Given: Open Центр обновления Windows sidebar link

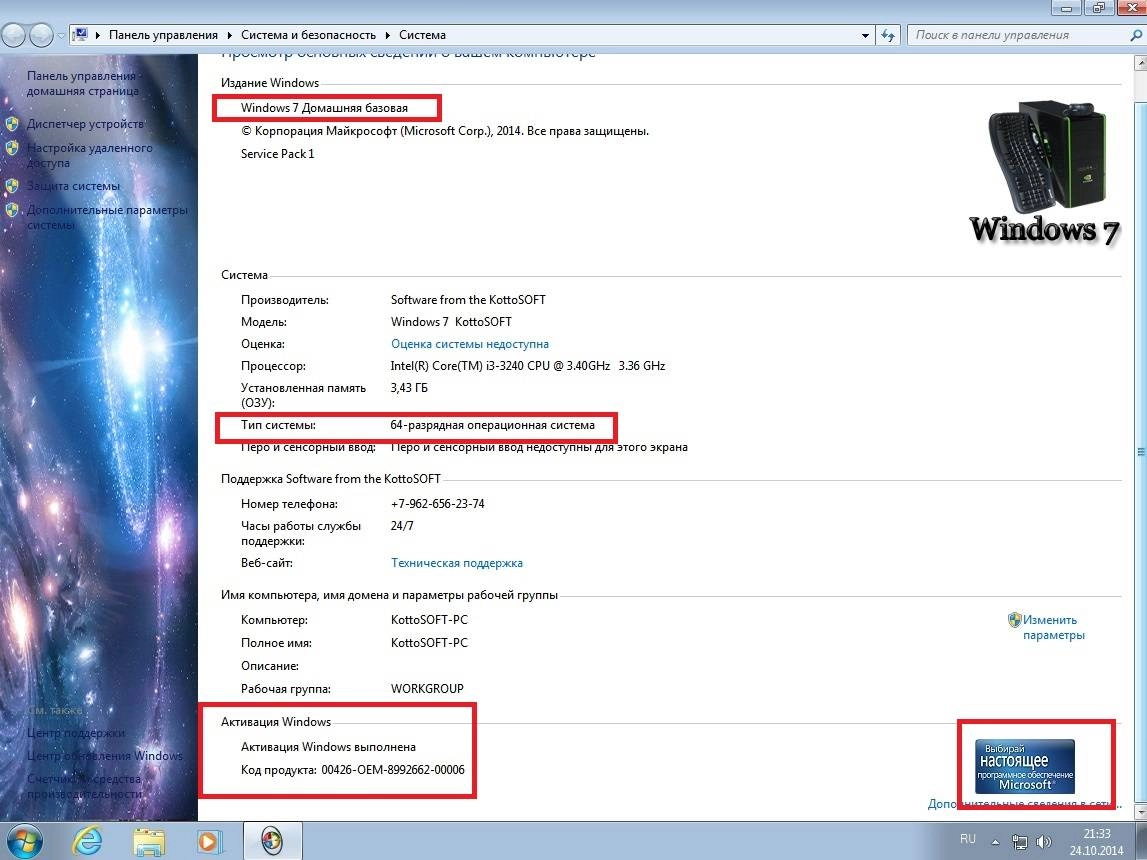Looking at the screenshot, I should coord(105,755).
